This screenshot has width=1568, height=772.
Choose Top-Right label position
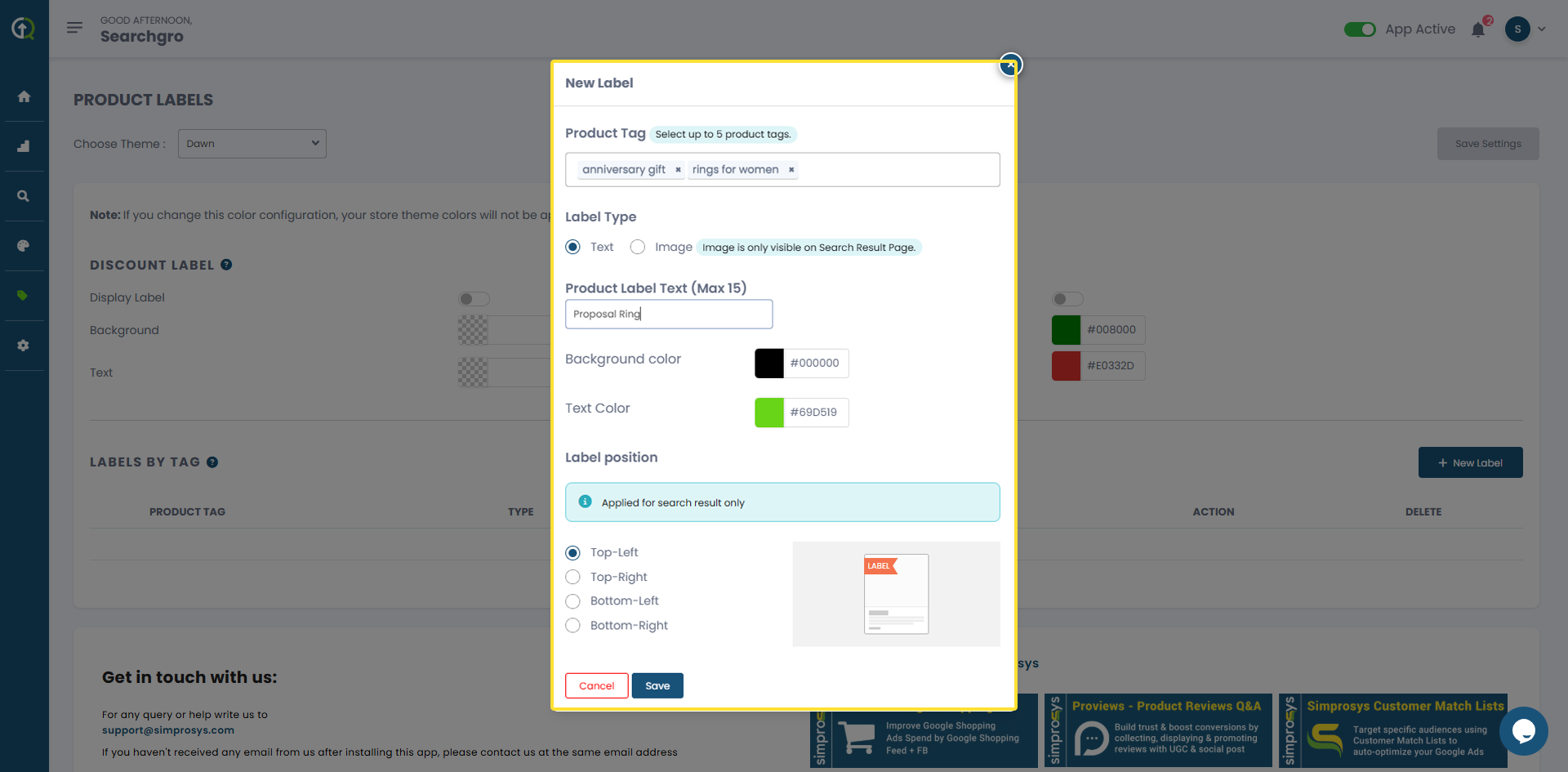(x=573, y=578)
